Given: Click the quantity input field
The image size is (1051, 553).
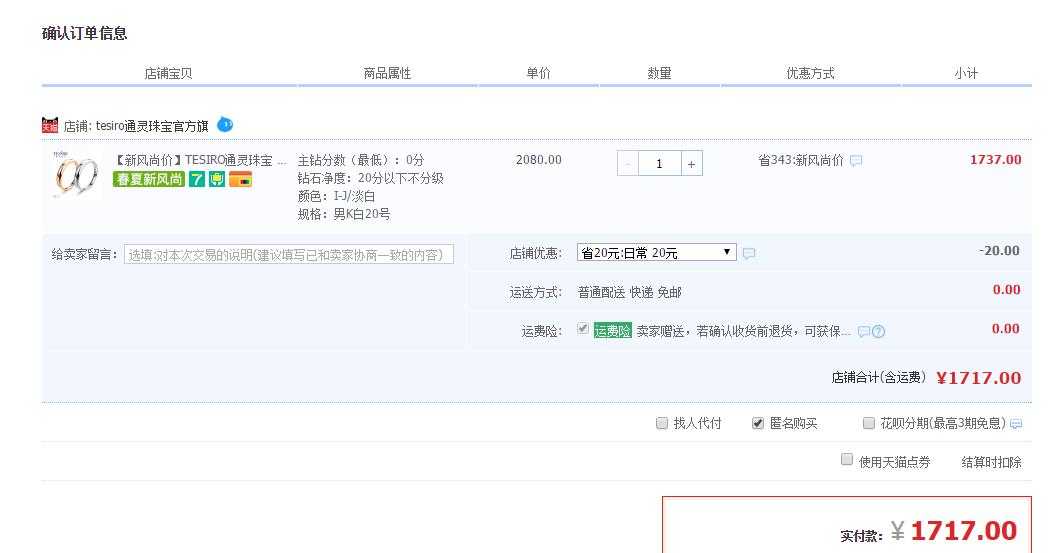Looking at the screenshot, I should click(x=660, y=164).
